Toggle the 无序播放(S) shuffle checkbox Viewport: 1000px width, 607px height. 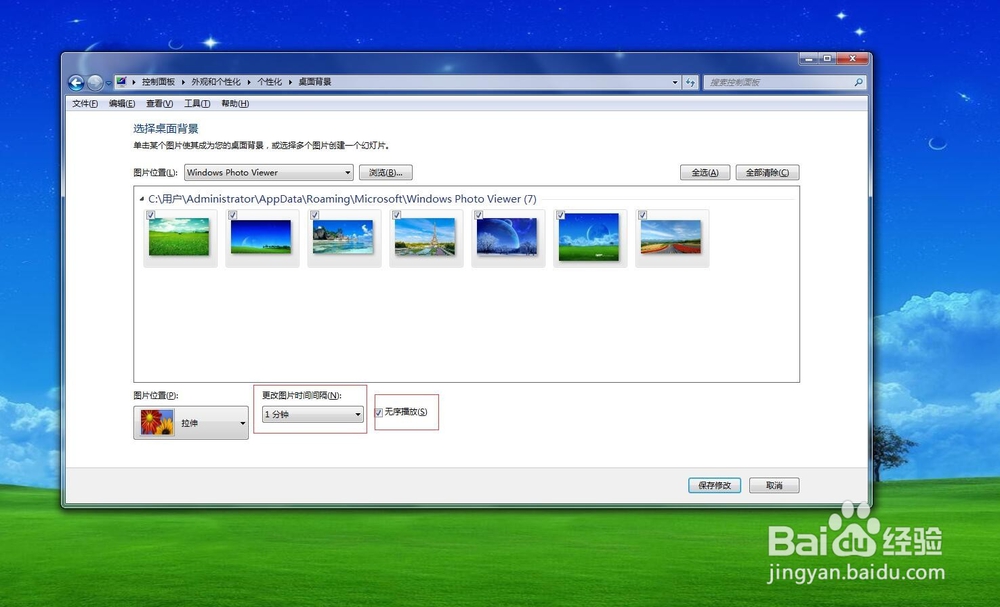pos(379,413)
